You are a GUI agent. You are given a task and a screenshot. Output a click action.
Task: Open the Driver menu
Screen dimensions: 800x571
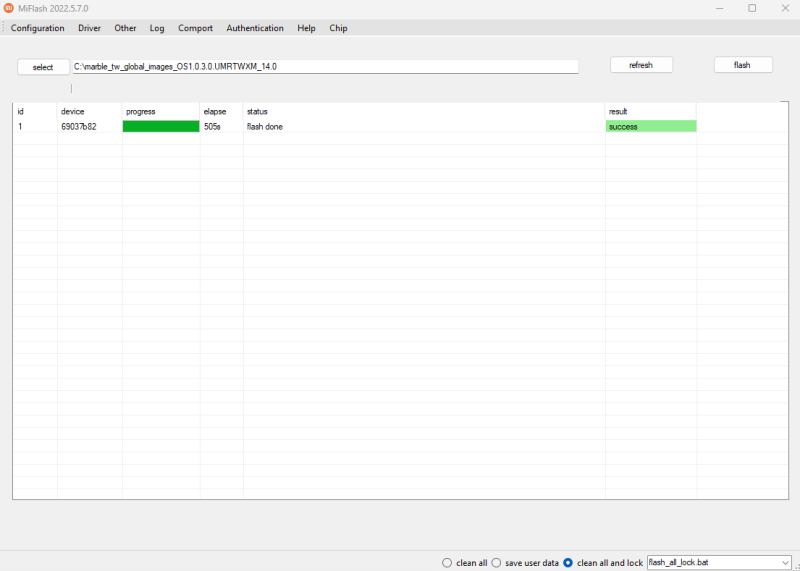point(89,28)
